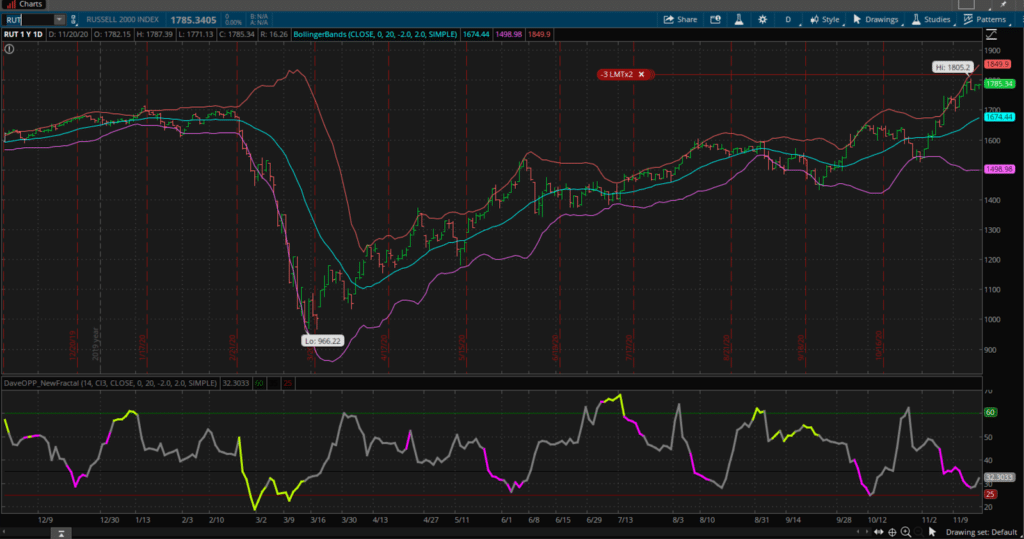The width and height of the screenshot is (1024, 539).
Task: Click the green 60 level tag
Action: (x=991, y=412)
